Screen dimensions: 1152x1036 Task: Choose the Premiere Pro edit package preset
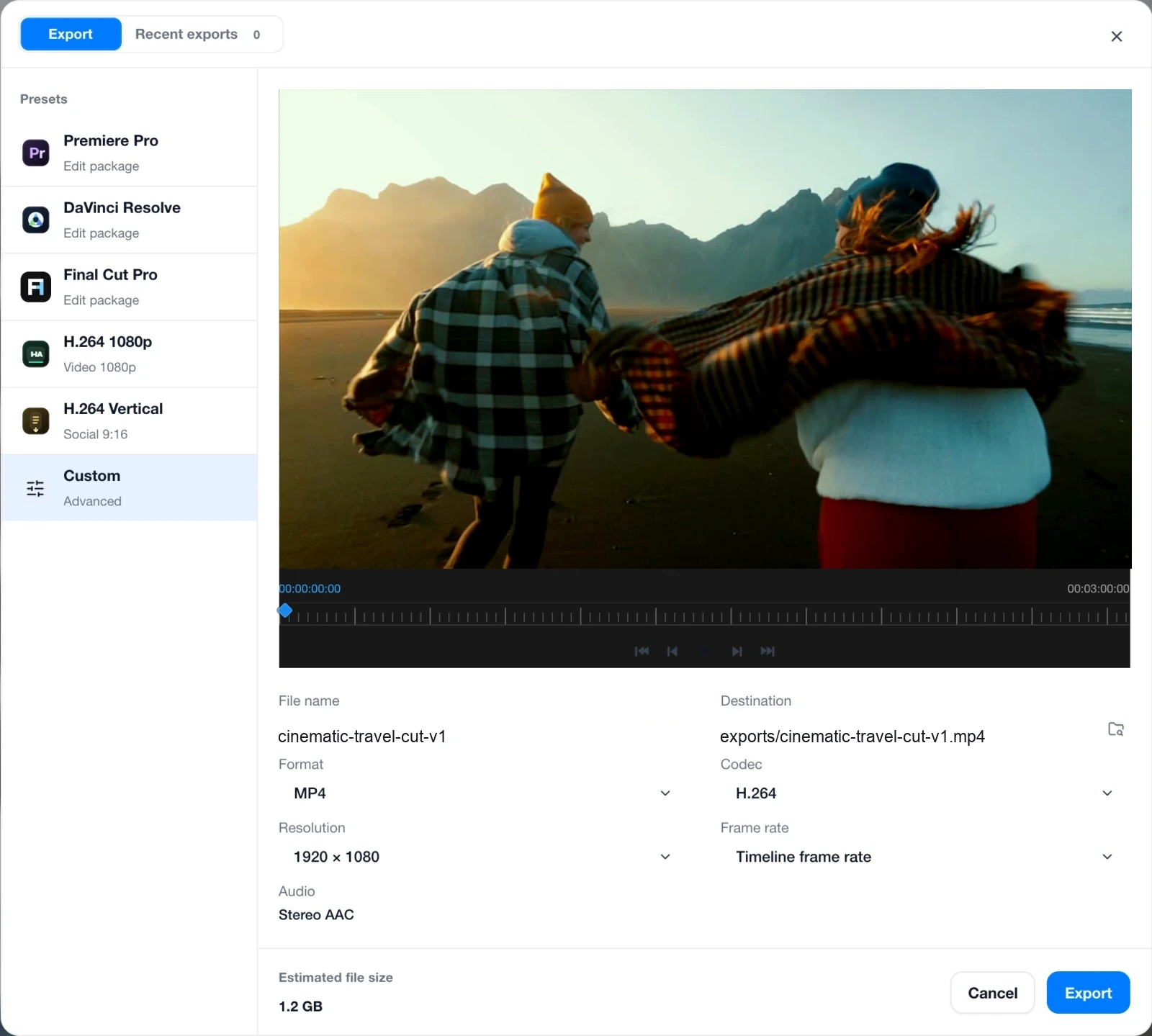pyautogui.click(x=130, y=153)
